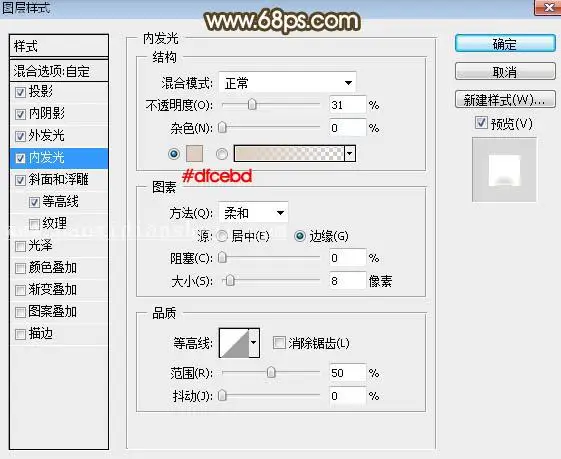Viewport: 561px width, 459px height.
Task: Toggle the 斜面和浮雕 bevel checkbox
Action: 20,180
